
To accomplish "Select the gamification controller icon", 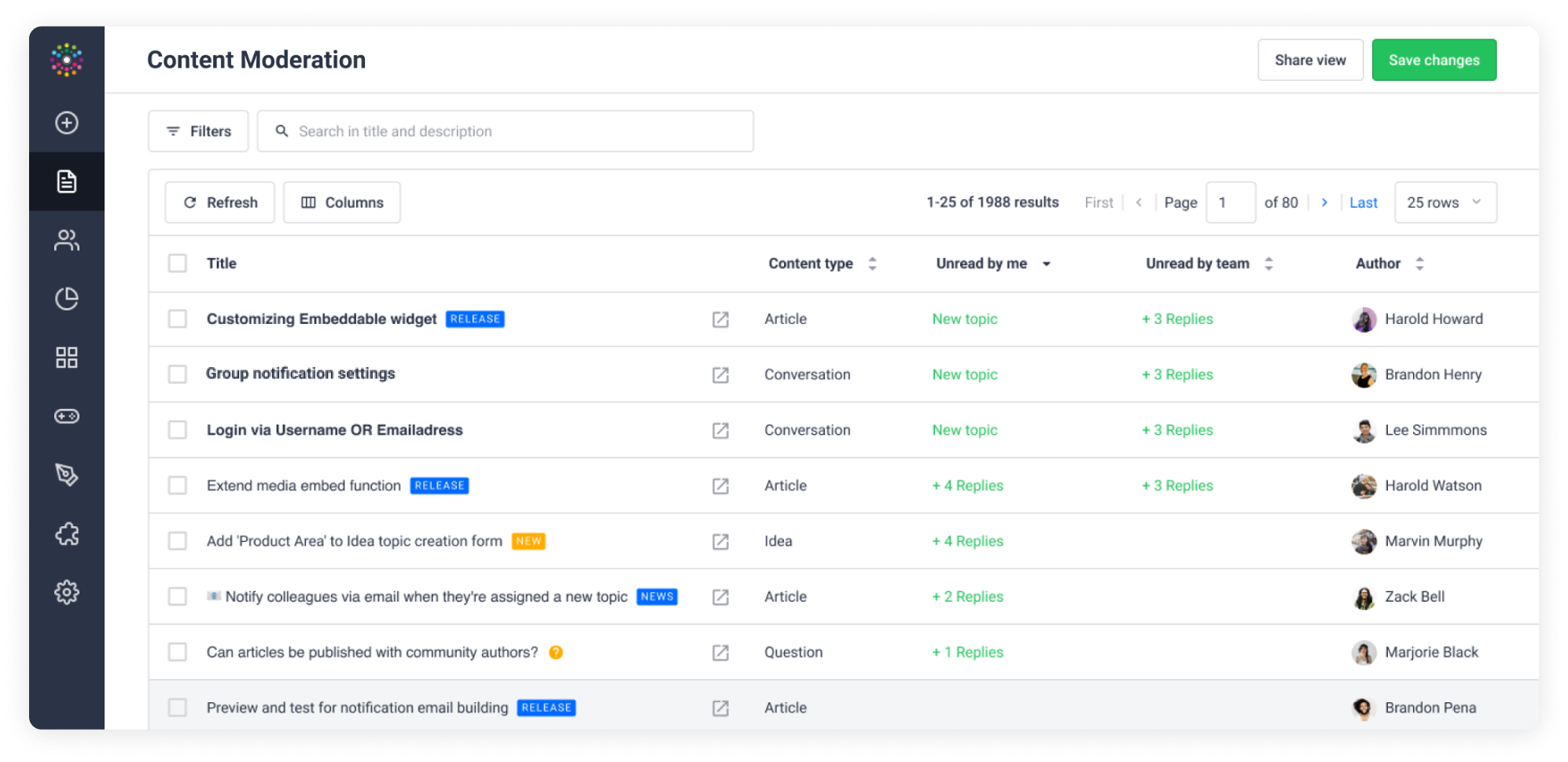I will tap(67, 416).
